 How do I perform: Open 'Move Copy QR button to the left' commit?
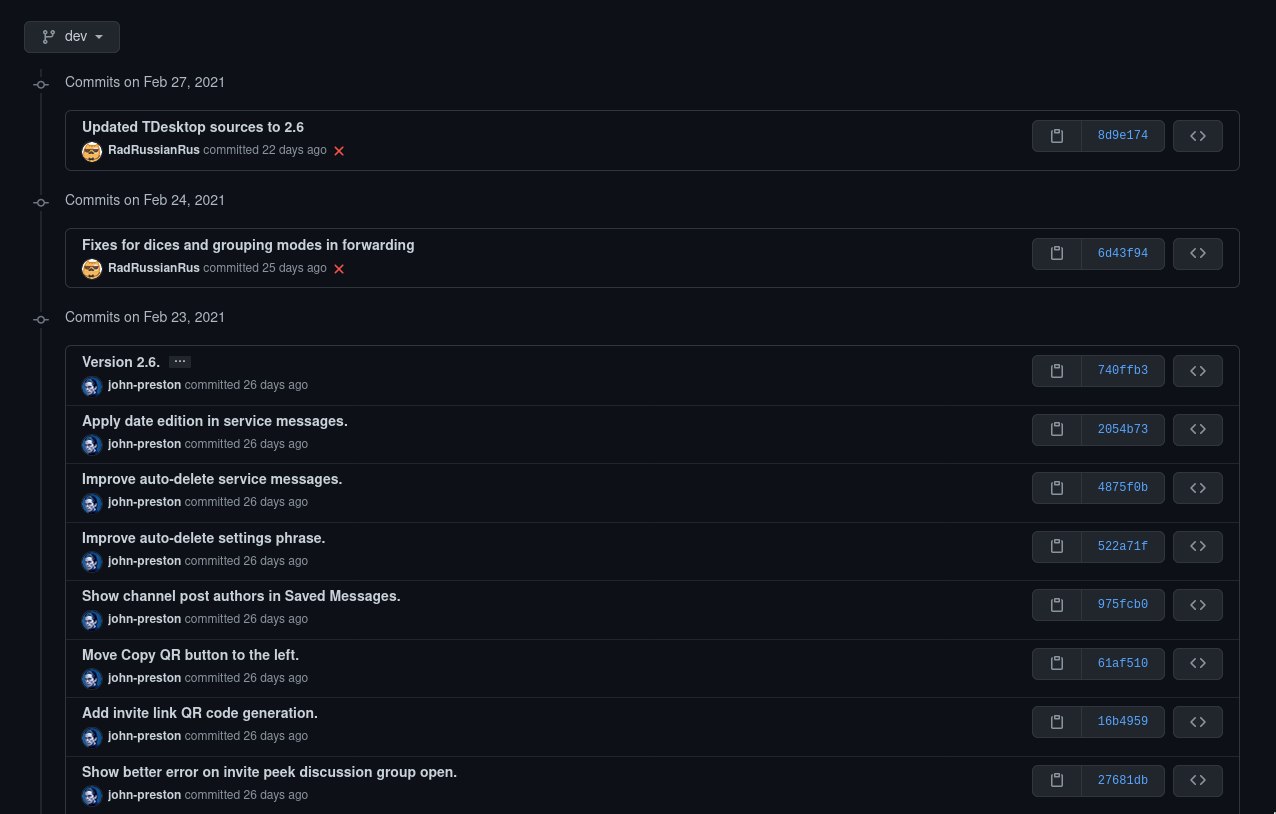coord(191,655)
